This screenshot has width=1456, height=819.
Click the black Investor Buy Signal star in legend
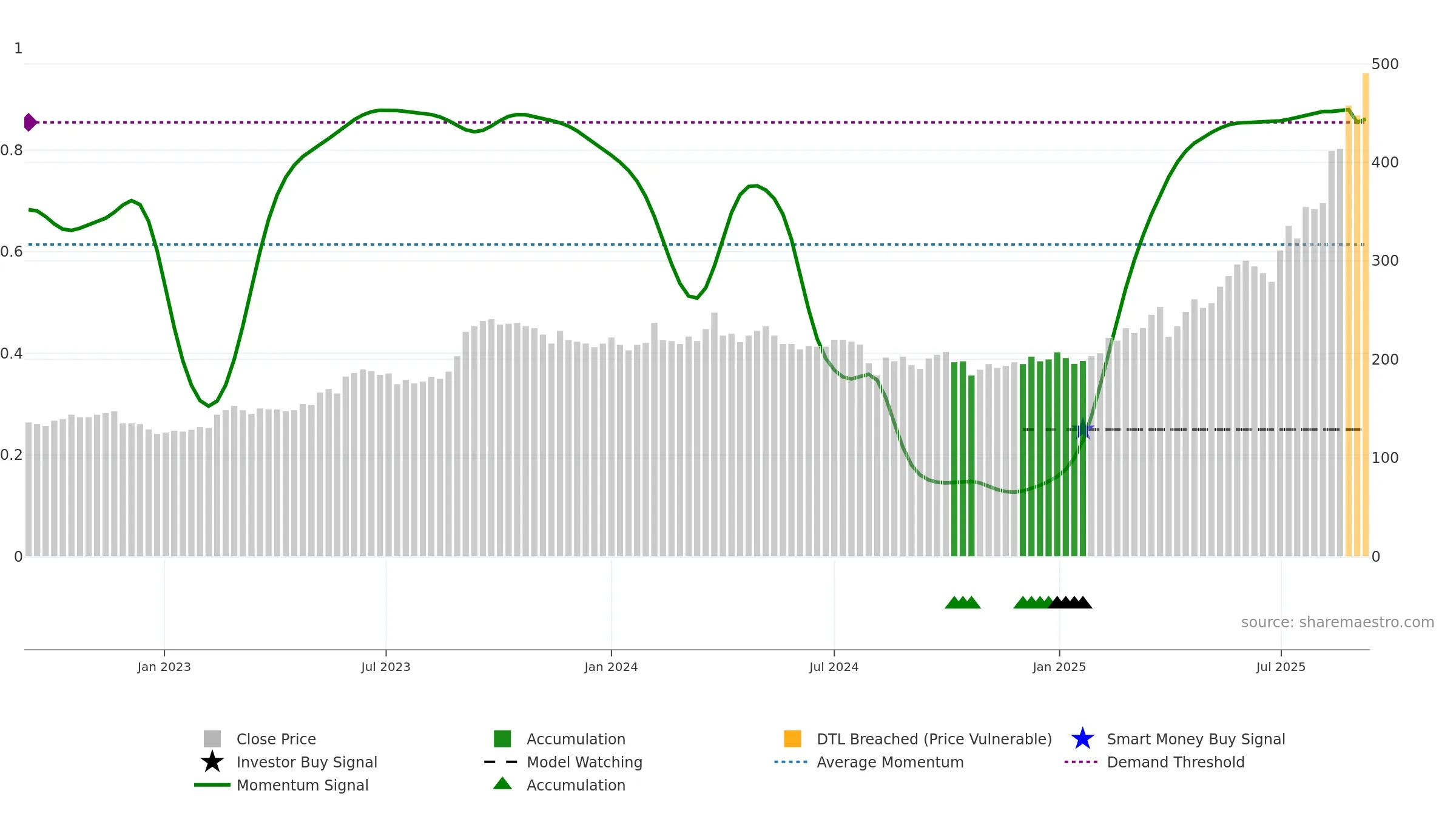pyautogui.click(x=212, y=761)
